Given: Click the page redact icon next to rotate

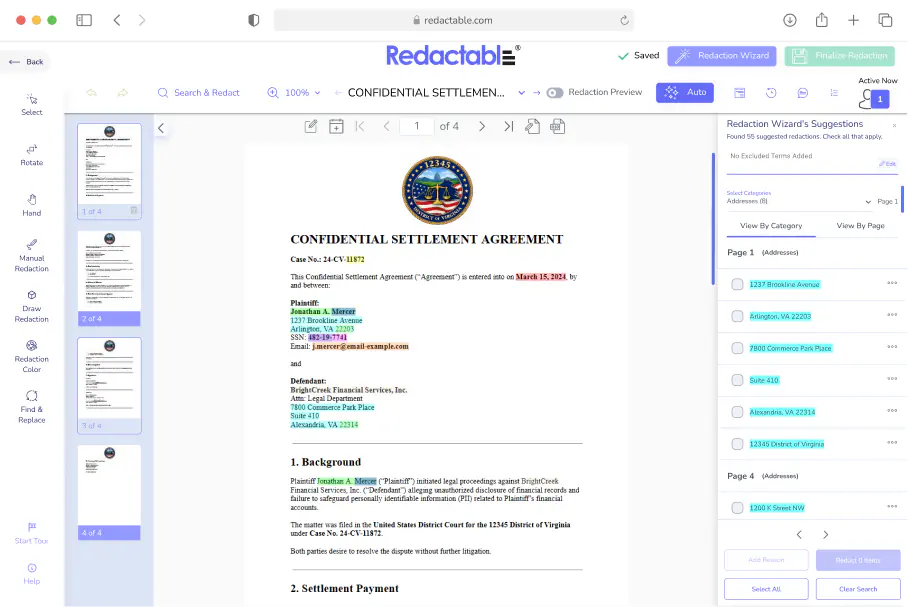Looking at the screenshot, I should [x=557, y=126].
